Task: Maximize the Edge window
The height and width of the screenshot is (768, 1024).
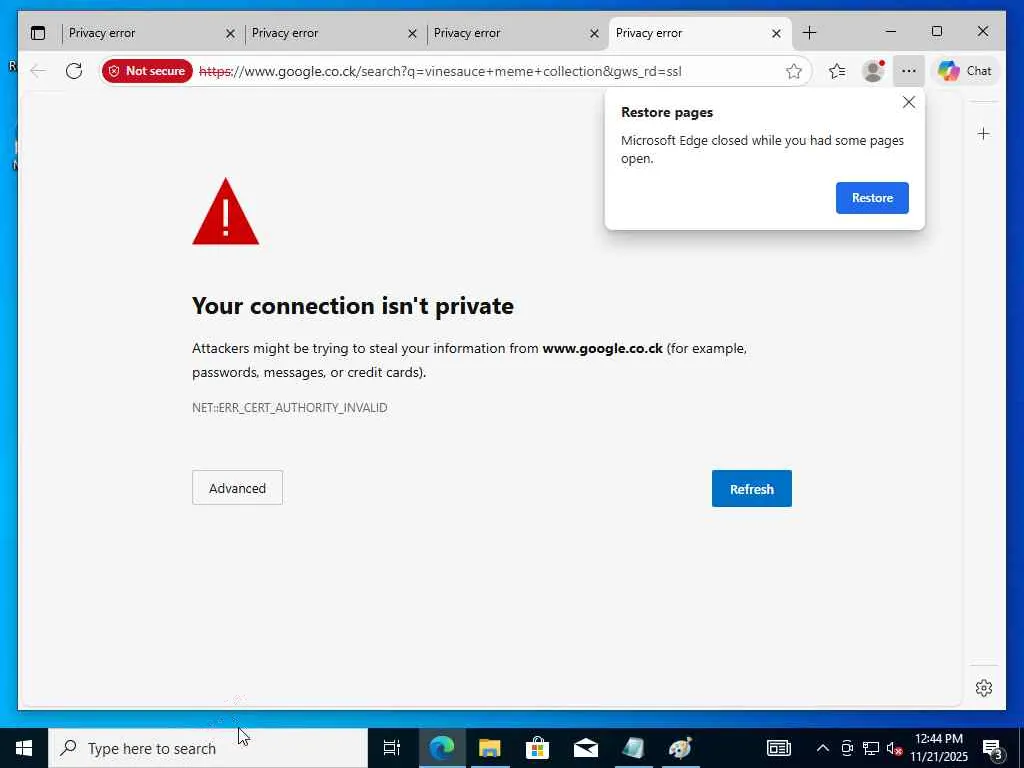Action: [936, 31]
